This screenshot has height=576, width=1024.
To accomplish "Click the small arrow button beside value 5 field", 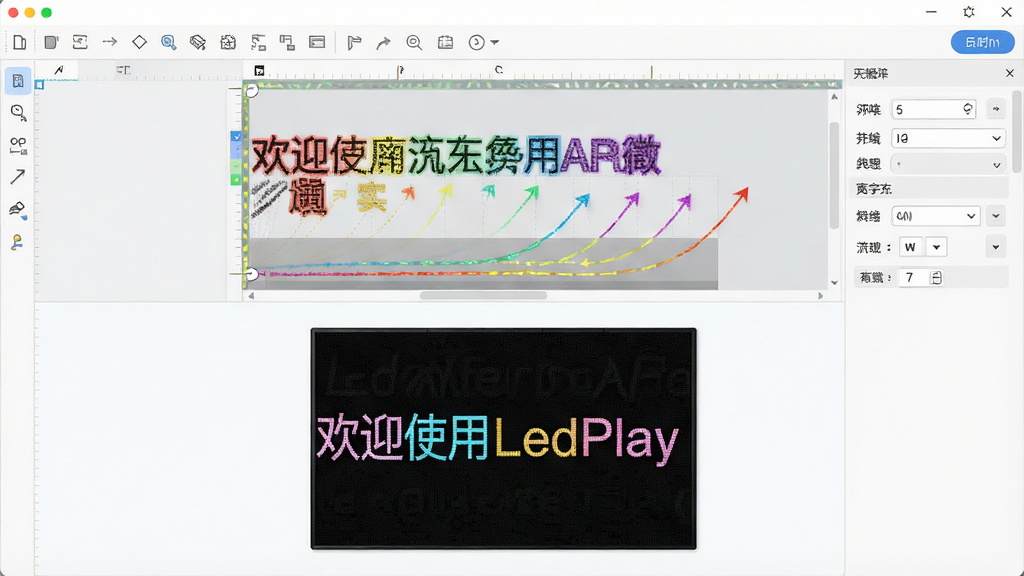I will [996, 109].
